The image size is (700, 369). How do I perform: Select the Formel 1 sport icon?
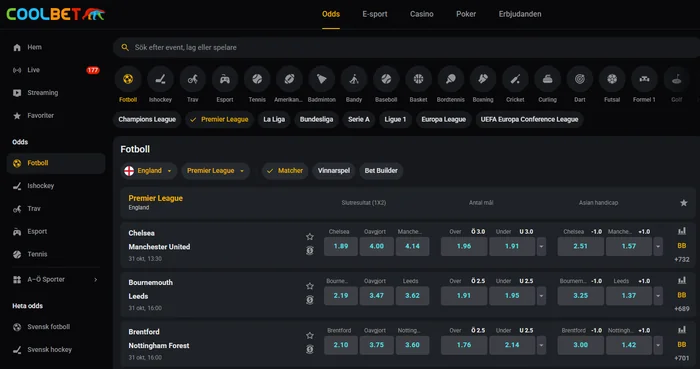coord(644,79)
